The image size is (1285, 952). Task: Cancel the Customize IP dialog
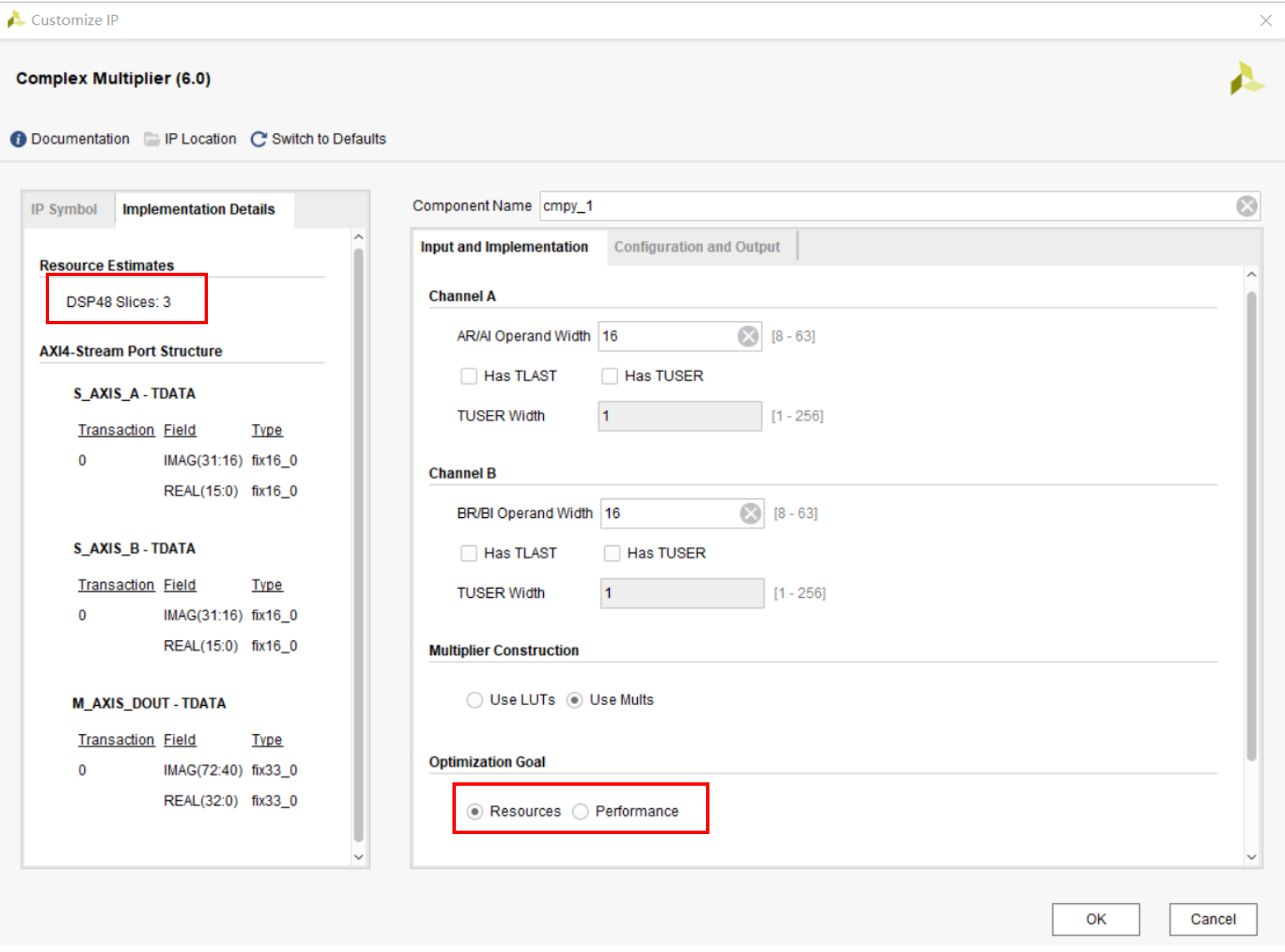(x=1213, y=919)
